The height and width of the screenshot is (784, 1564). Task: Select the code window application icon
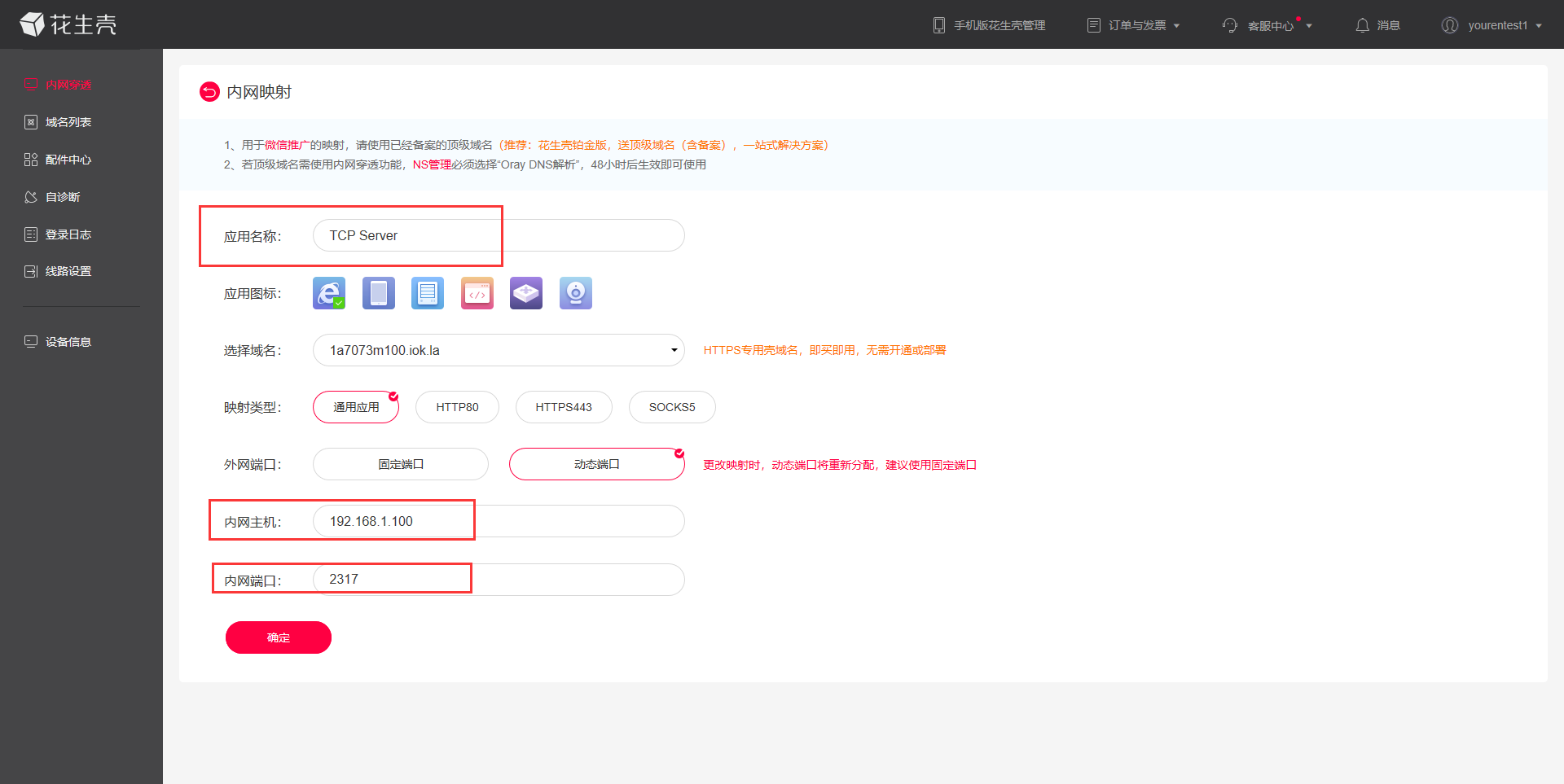coord(477,293)
